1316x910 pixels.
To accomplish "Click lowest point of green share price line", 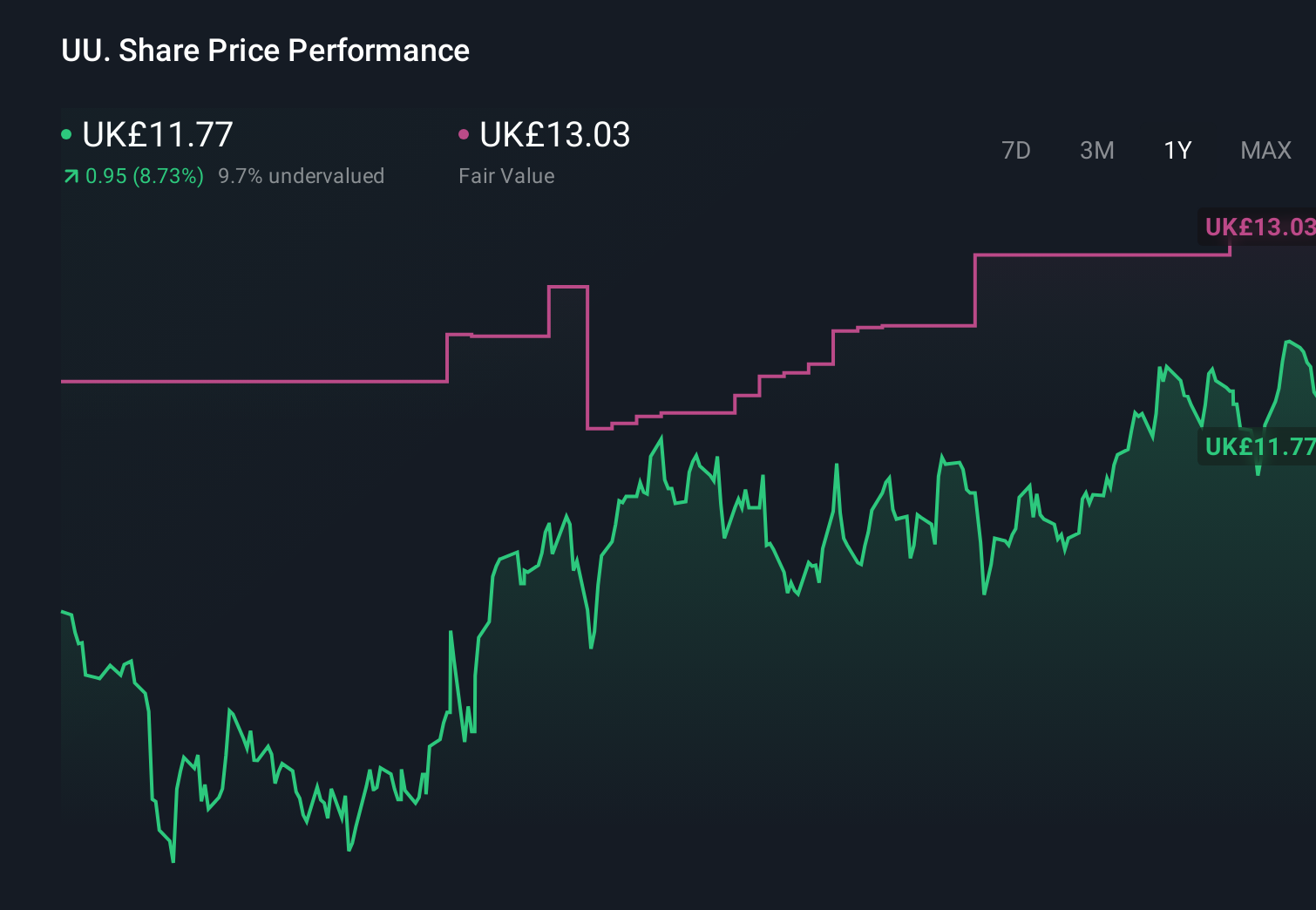I will (x=173, y=861).
